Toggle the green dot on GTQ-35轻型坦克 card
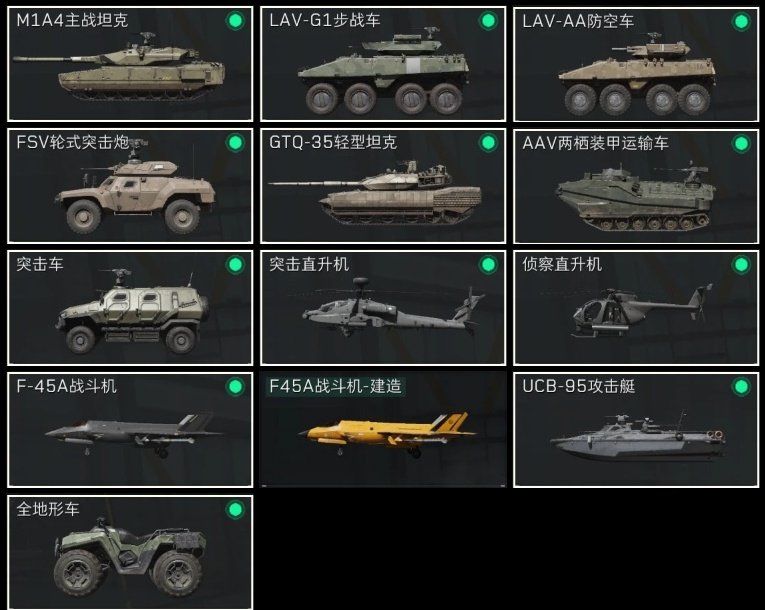The image size is (765, 610). 488,143
